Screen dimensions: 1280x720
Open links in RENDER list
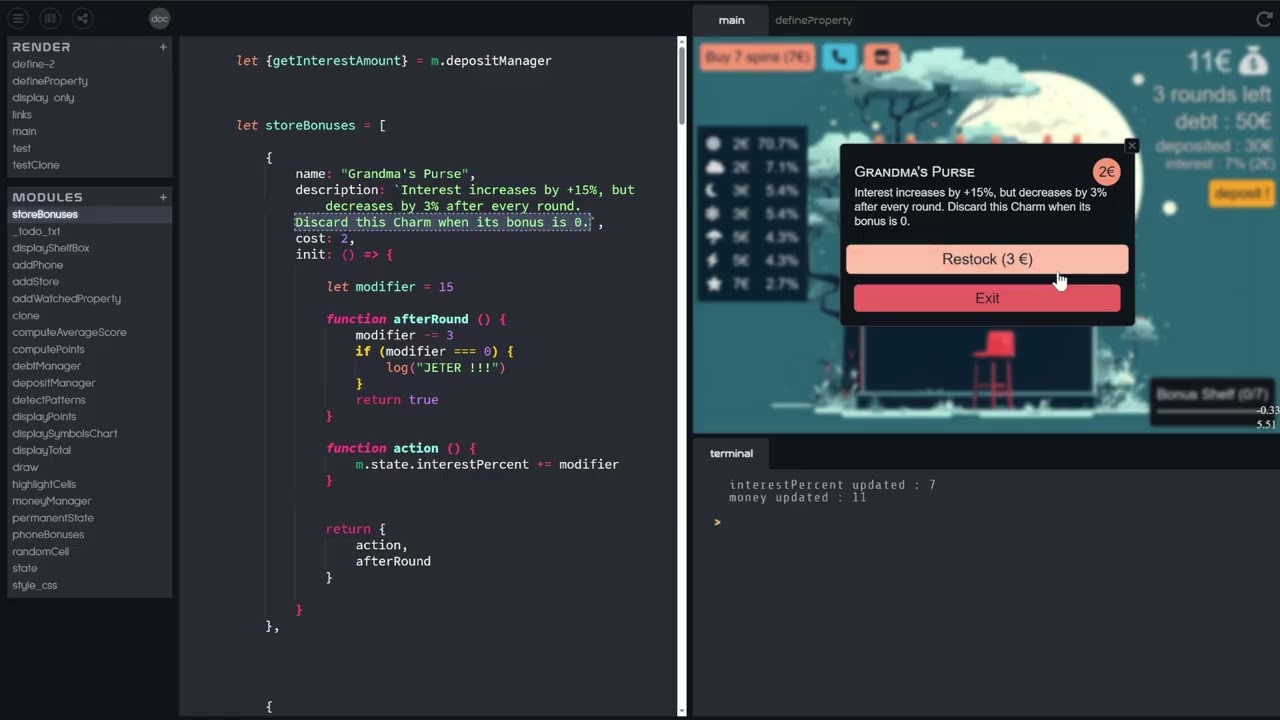[22, 115]
